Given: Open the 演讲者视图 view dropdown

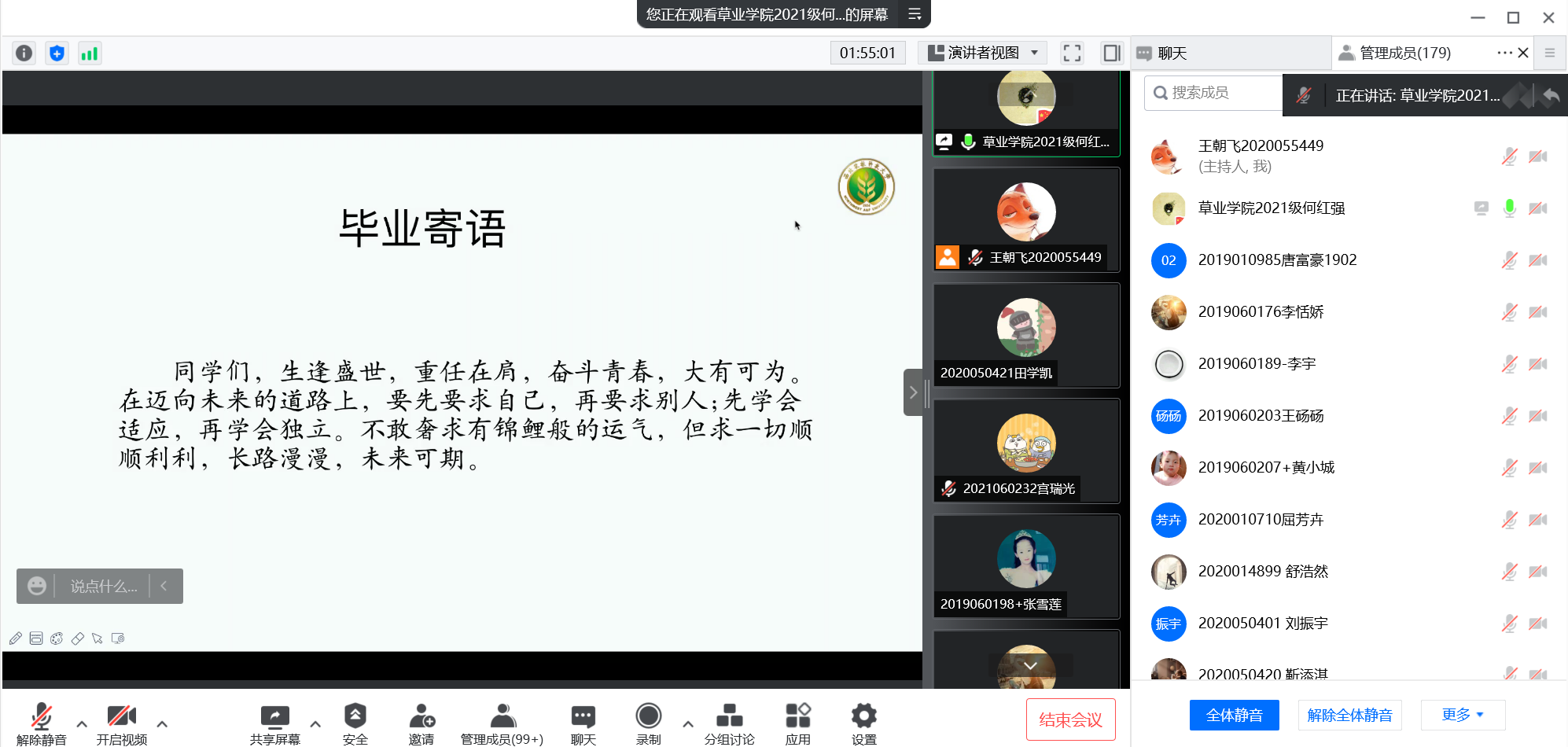Looking at the screenshot, I should click(981, 53).
